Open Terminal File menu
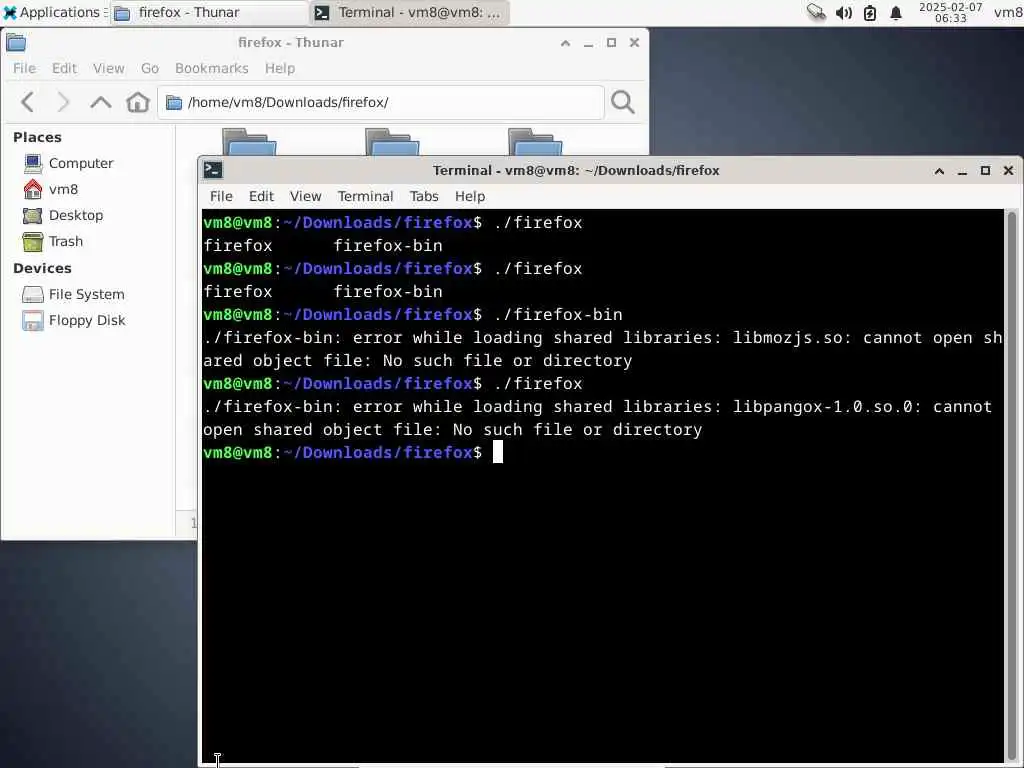1024x768 pixels. (x=221, y=196)
